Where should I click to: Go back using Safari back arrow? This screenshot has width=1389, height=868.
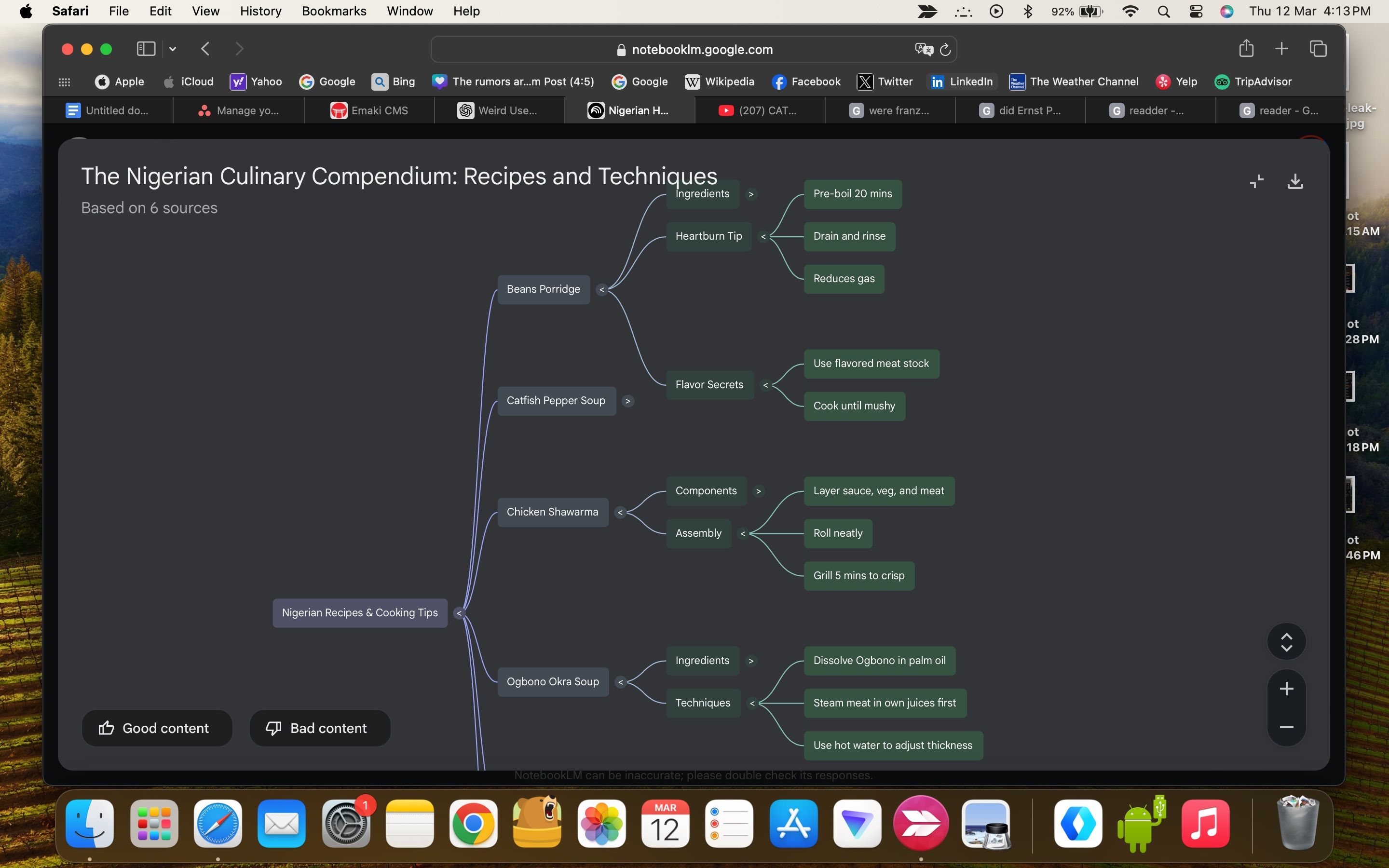[205, 49]
